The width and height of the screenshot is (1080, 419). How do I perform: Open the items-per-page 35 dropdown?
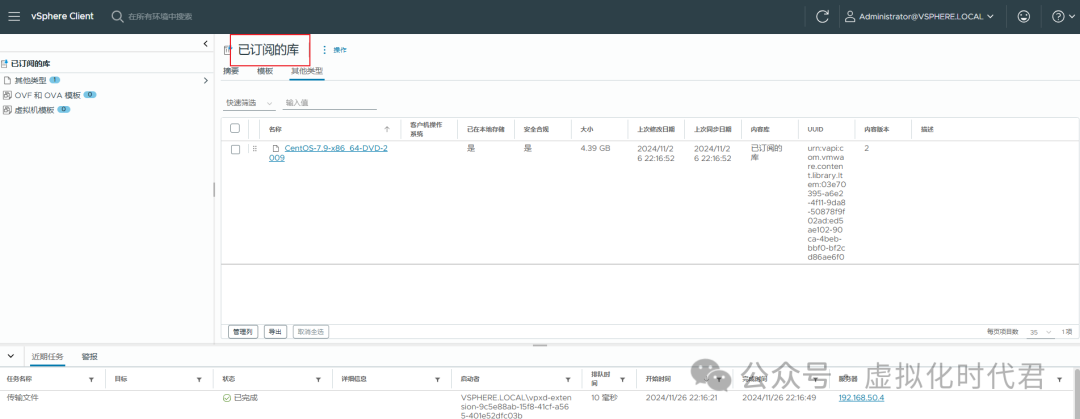click(x=1040, y=331)
